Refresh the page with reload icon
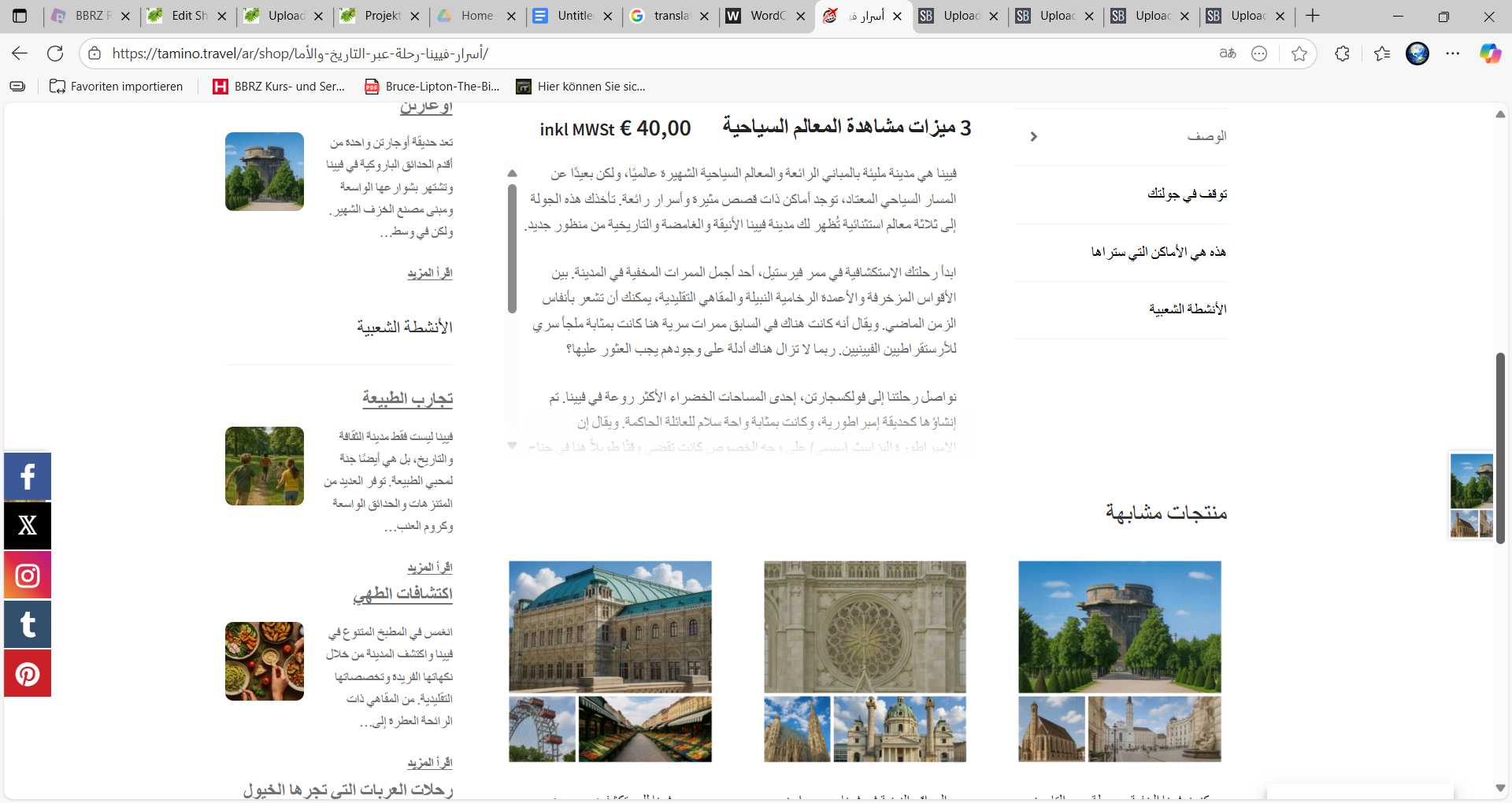The height and width of the screenshot is (803, 1512). [55, 54]
